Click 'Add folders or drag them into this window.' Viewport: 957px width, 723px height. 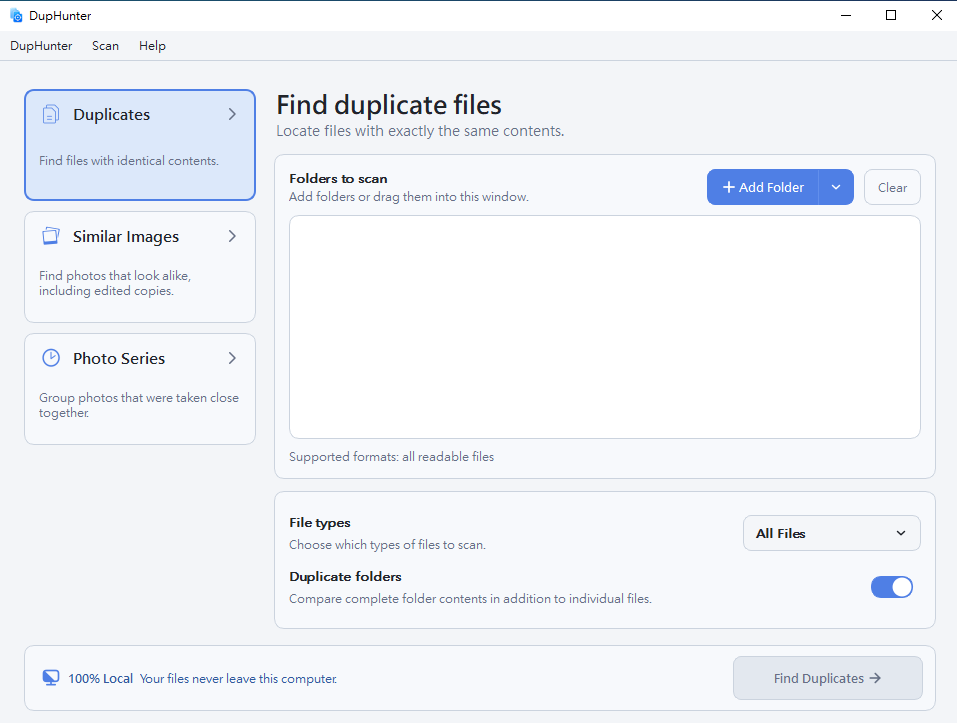point(409,197)
